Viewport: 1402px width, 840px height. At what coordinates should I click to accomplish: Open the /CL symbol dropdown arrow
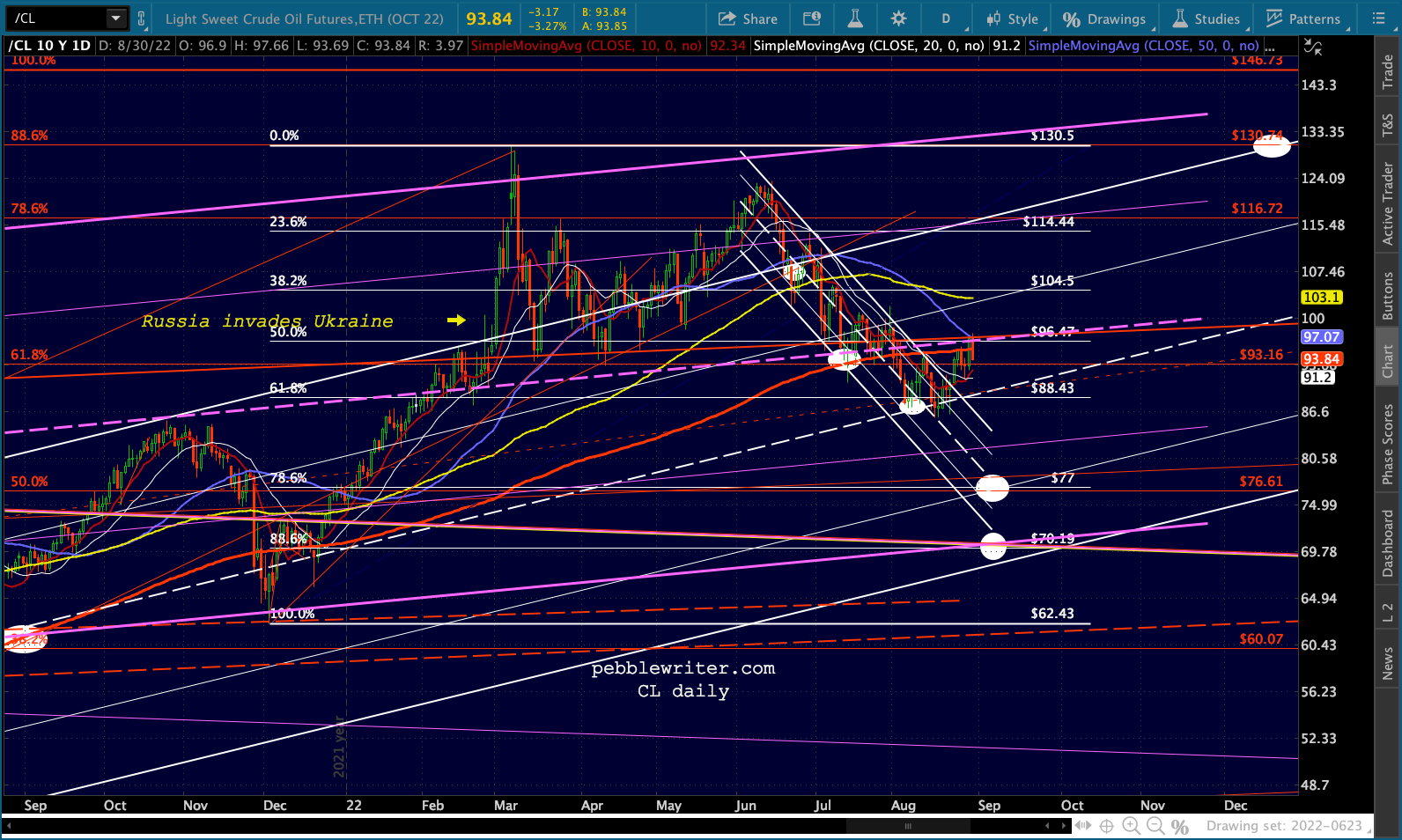[116, 18]
